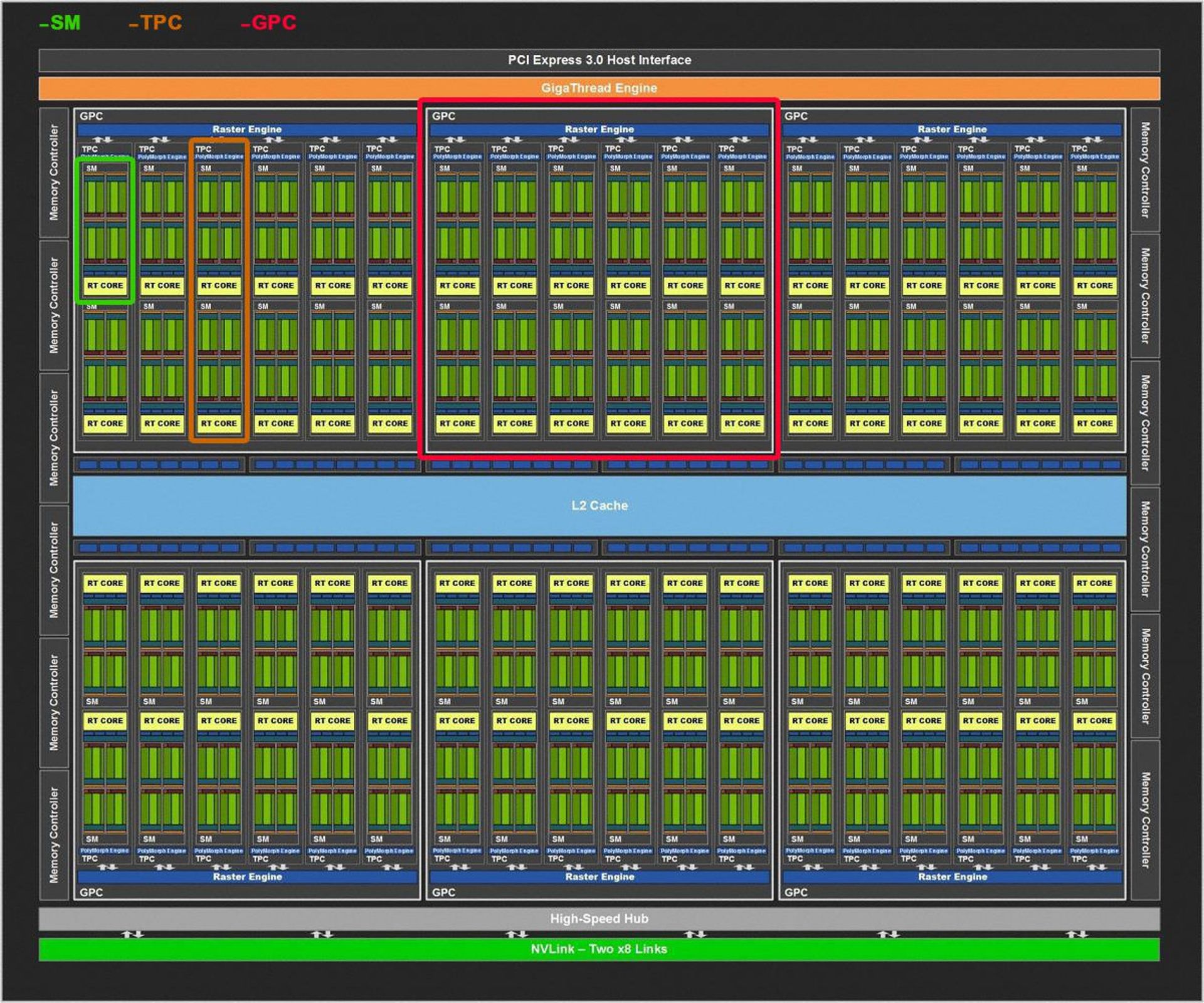Click the orange "-TPC" legend label

point(156,23)
